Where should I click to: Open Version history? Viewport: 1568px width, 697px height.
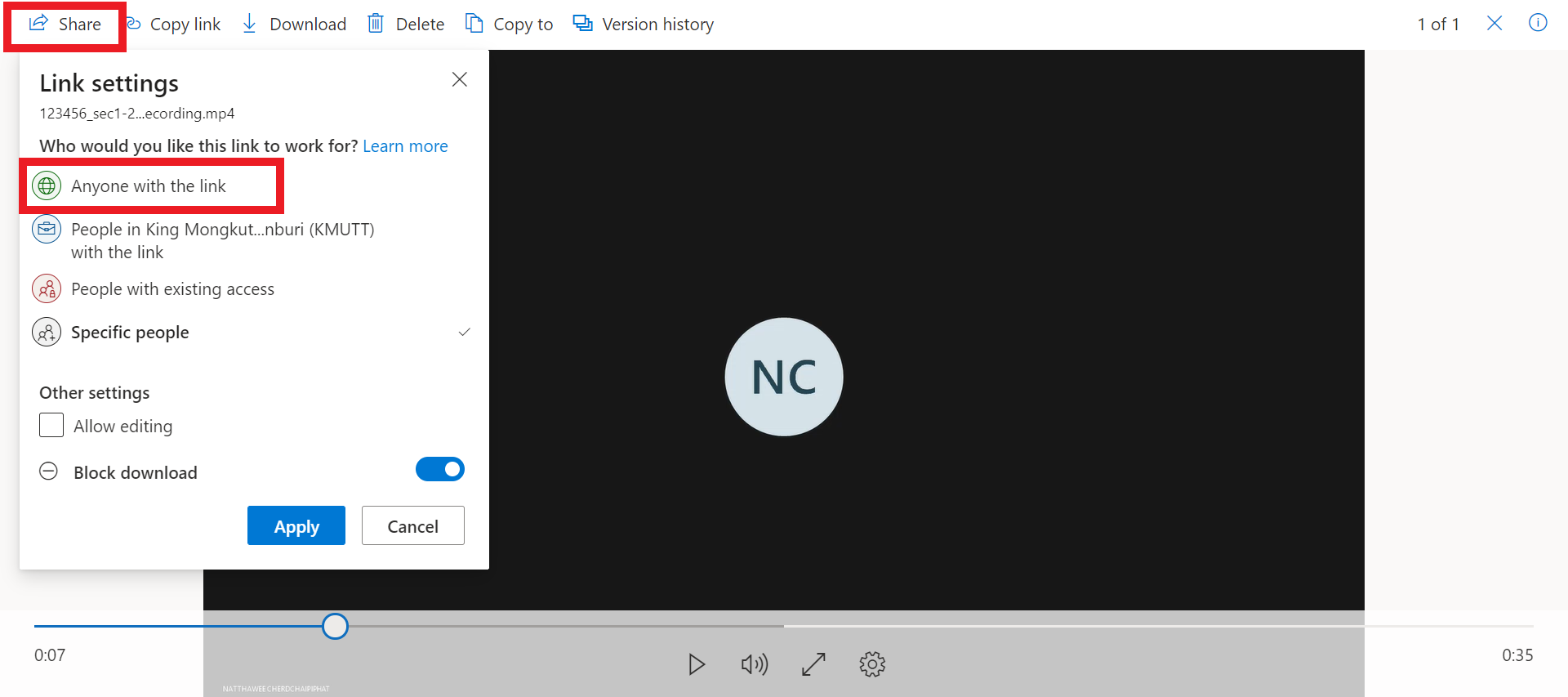[x=644, y=25]
